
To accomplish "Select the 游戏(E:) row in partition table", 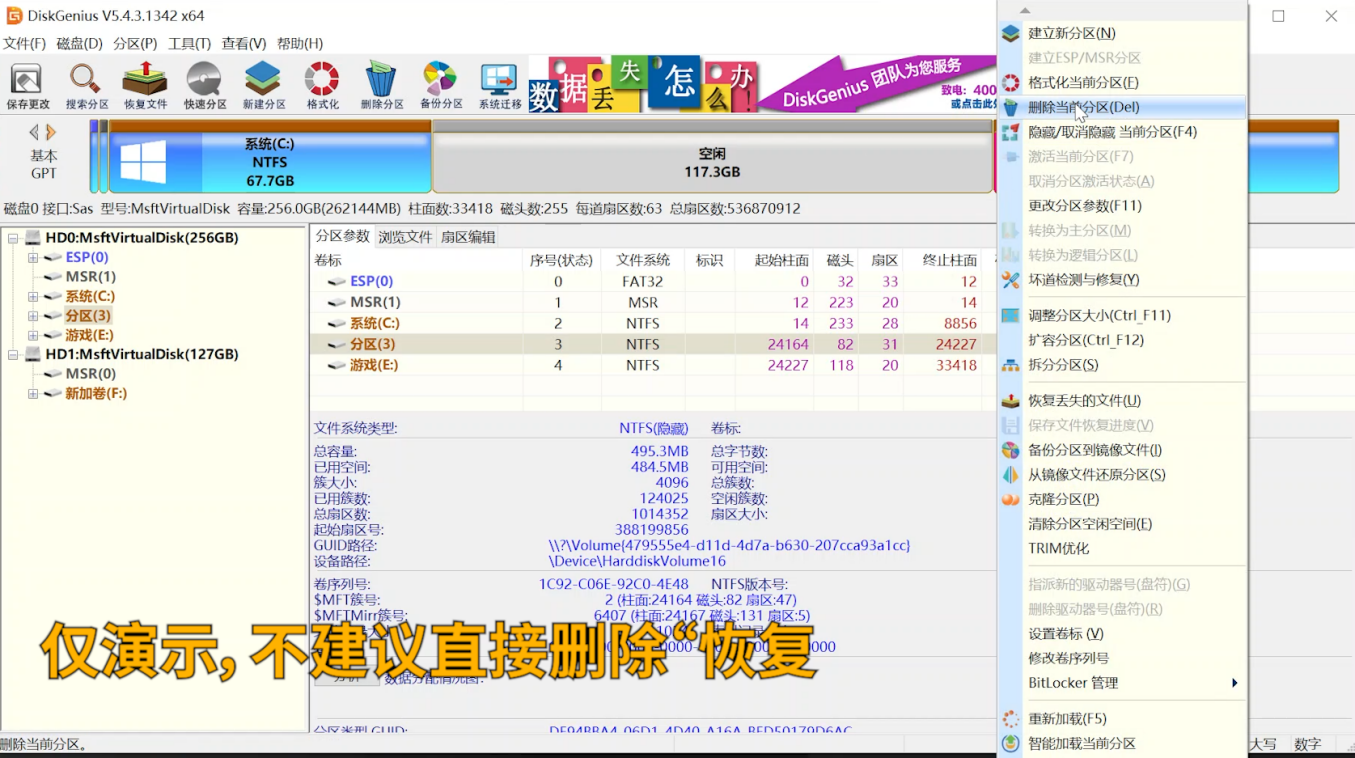I will (x=653, y=365).
